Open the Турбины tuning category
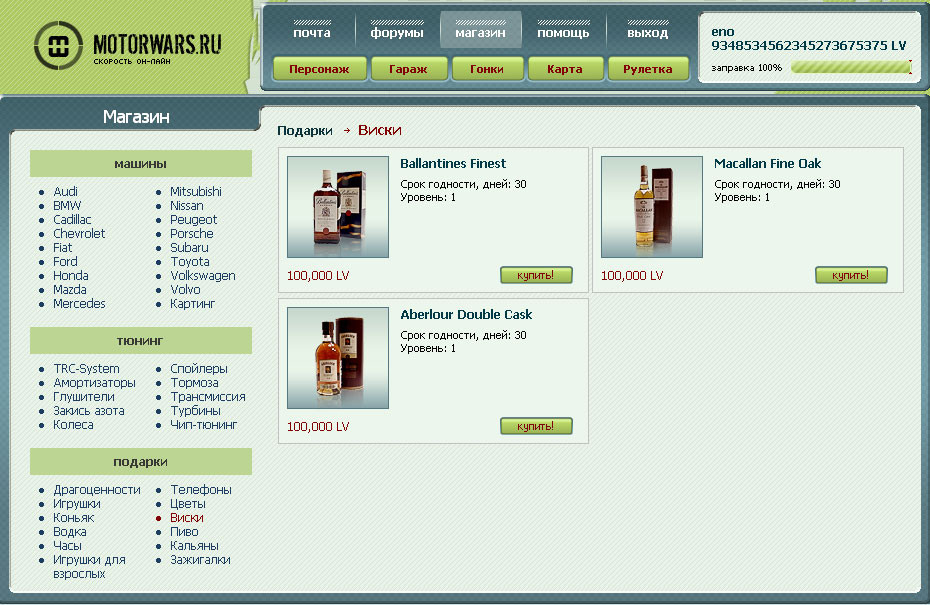This screenshot has height=605, width=930. [195, 410]
